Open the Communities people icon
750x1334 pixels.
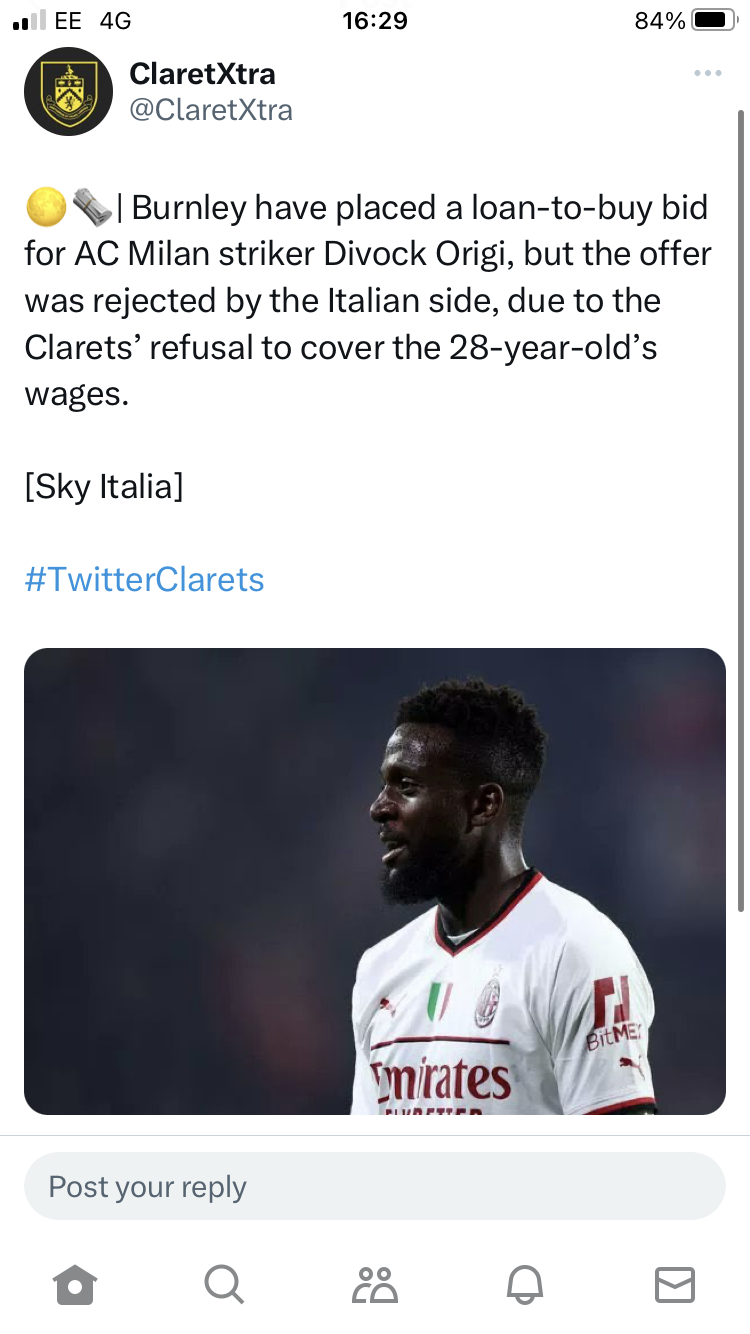coord(375,1283)
